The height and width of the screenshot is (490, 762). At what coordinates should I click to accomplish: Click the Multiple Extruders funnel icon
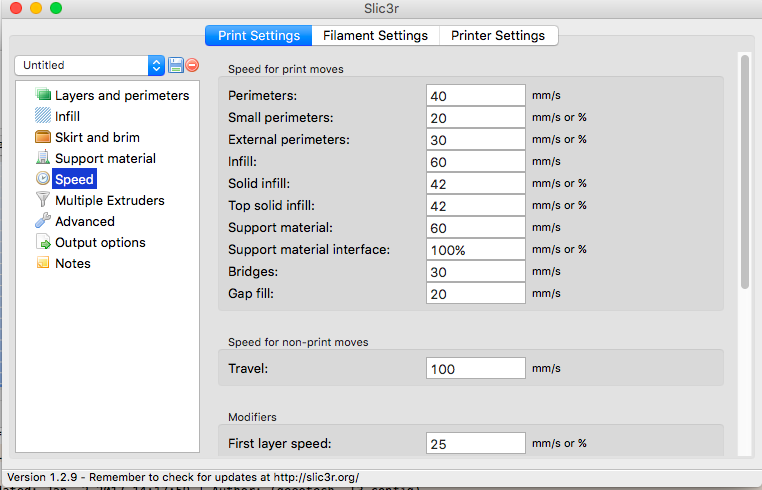(43, 199)
